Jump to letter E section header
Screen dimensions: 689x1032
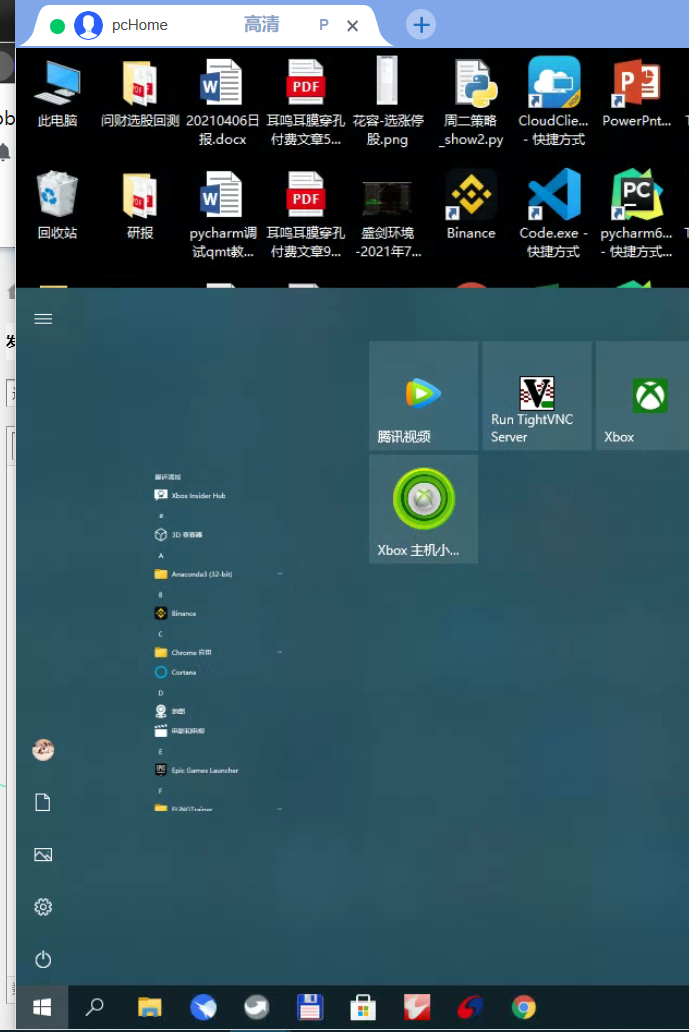click(x=161, y=752)
